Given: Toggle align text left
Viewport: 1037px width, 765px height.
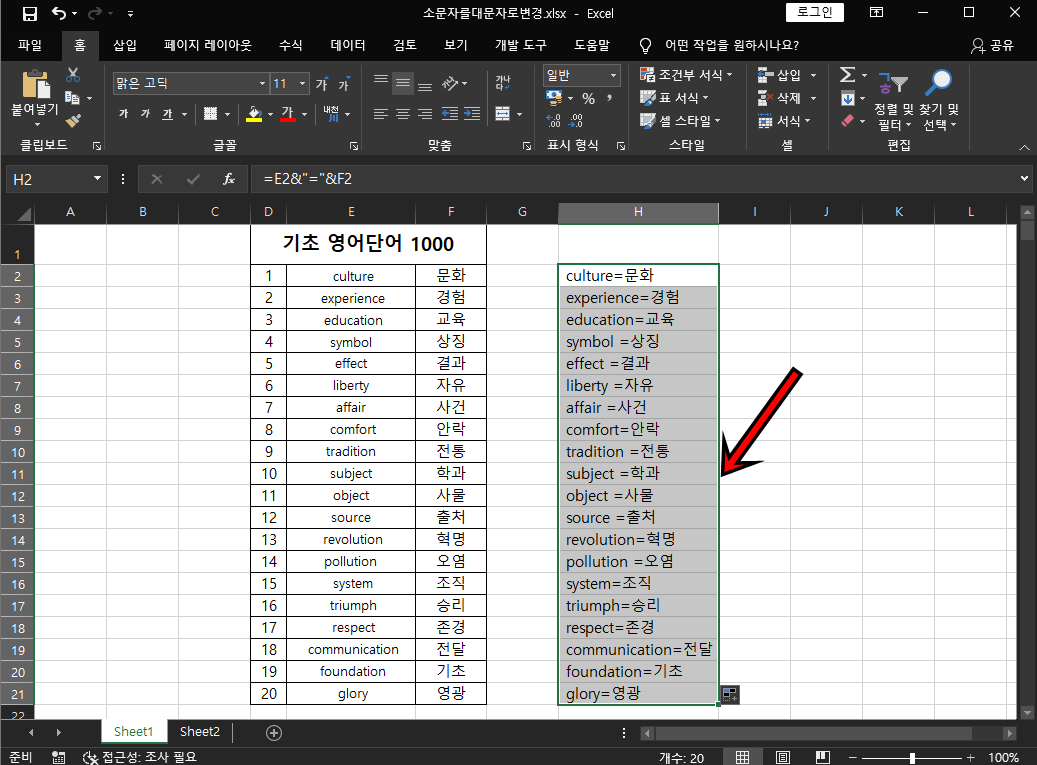Looking at the screenshot, I should (380, 114).
